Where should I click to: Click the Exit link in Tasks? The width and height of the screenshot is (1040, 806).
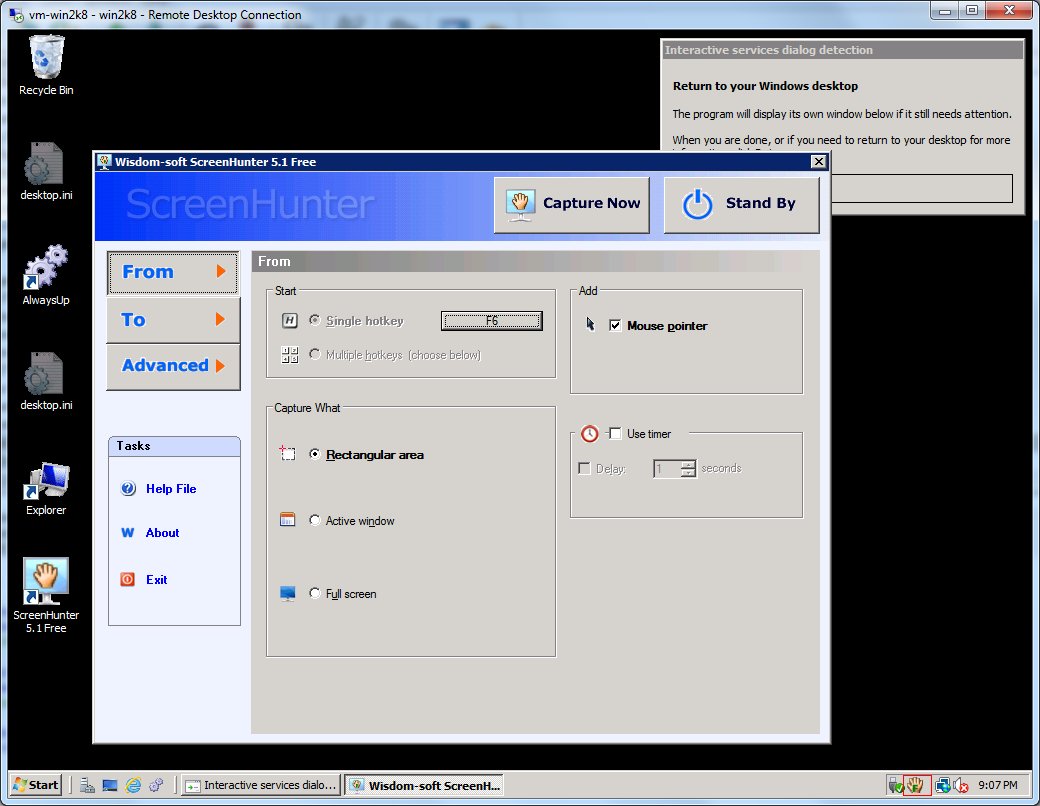pos(157,580)
